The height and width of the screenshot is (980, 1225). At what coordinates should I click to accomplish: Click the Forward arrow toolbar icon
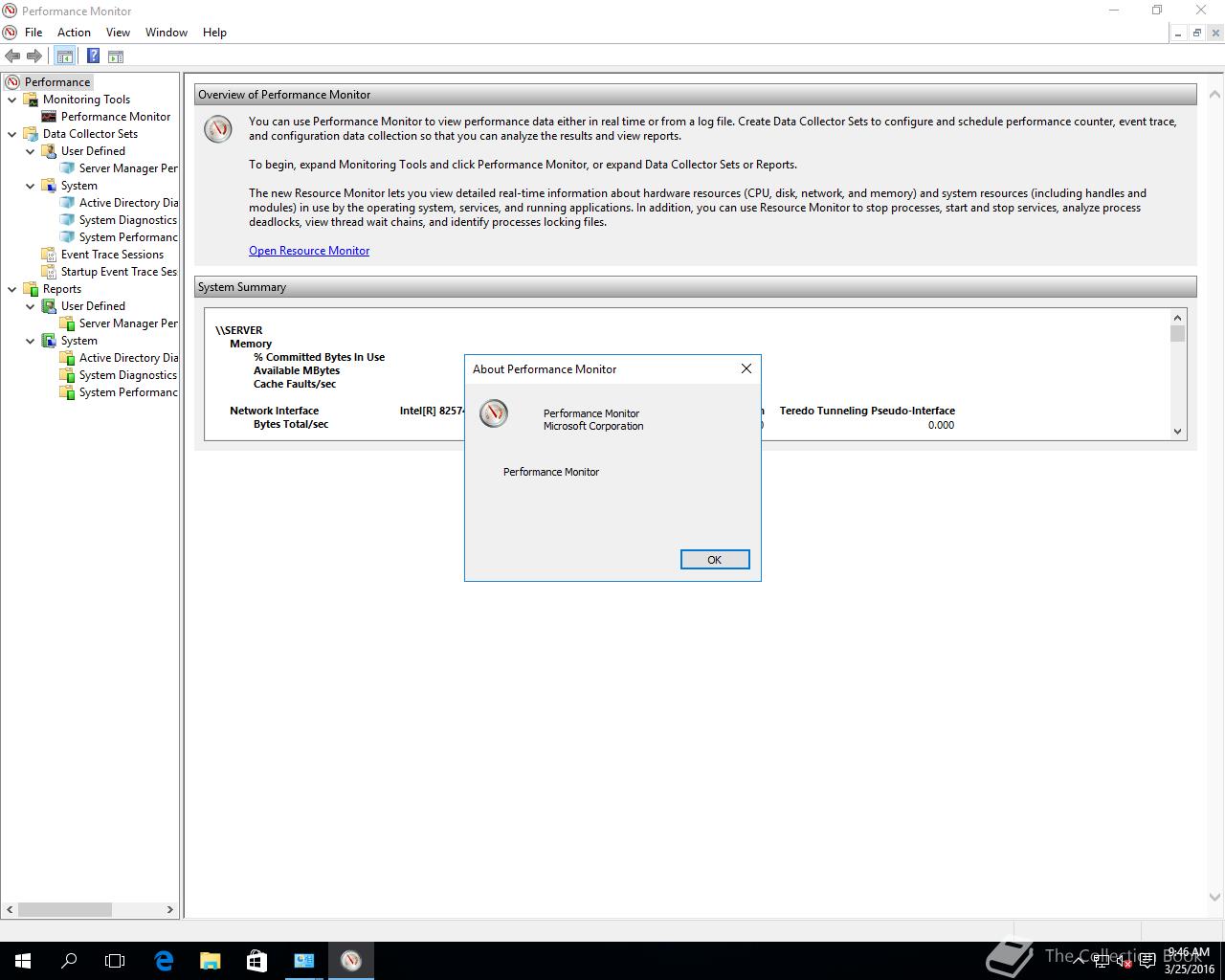tap(34, 56)
